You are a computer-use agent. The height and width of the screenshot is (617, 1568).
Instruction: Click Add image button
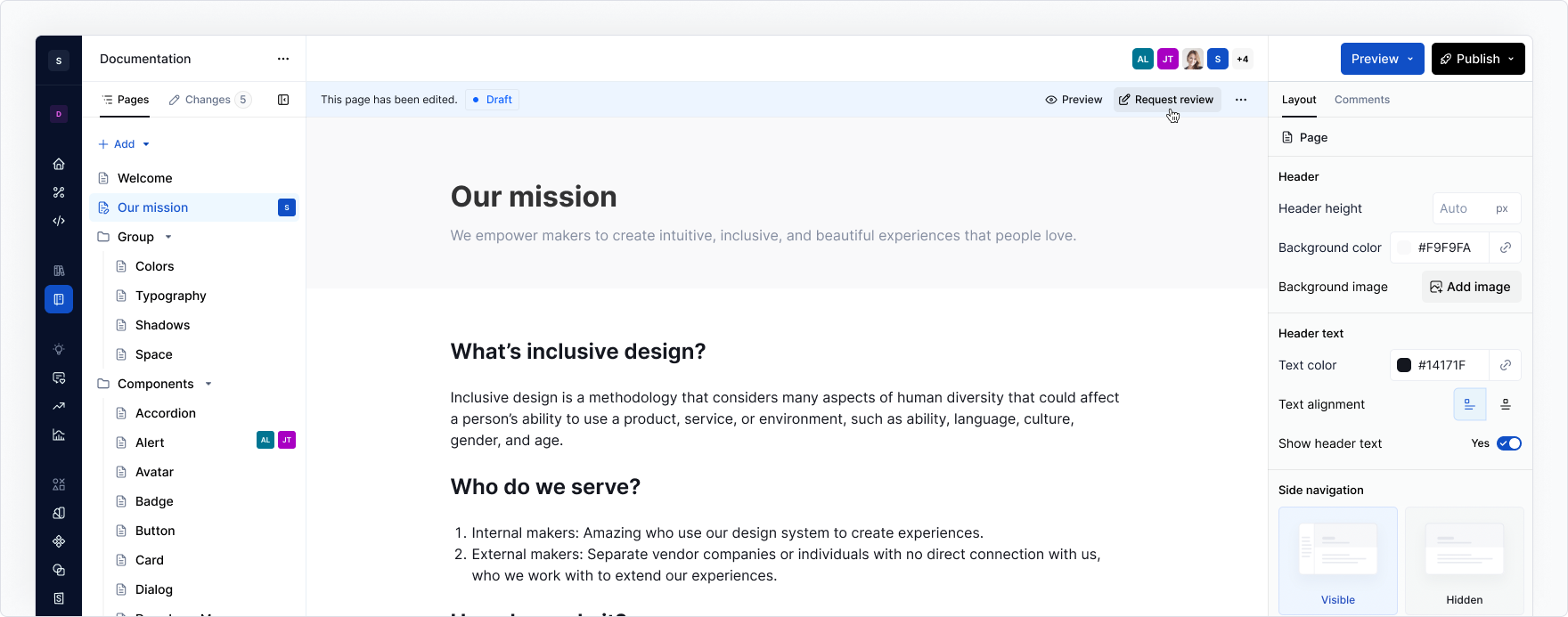click(x=1470, y=287)
